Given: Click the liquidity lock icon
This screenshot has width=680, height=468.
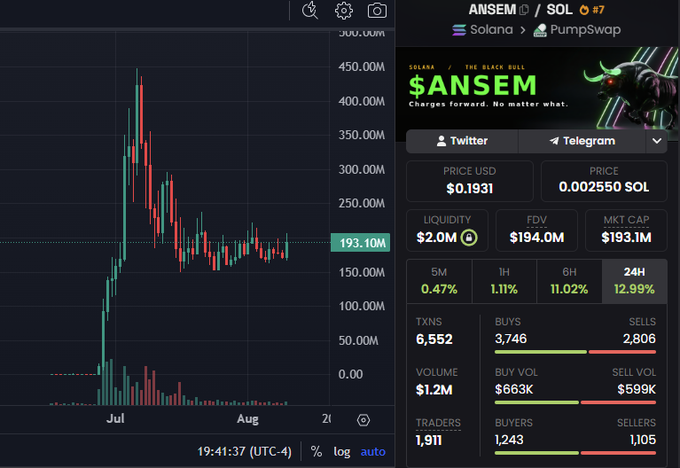Looking at the screenshot, I should [469, 237].
